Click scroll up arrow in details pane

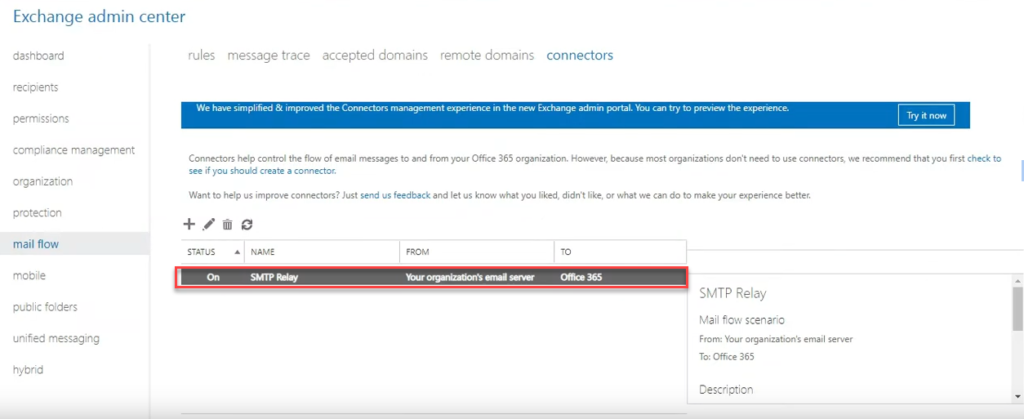pos(1017,280)
